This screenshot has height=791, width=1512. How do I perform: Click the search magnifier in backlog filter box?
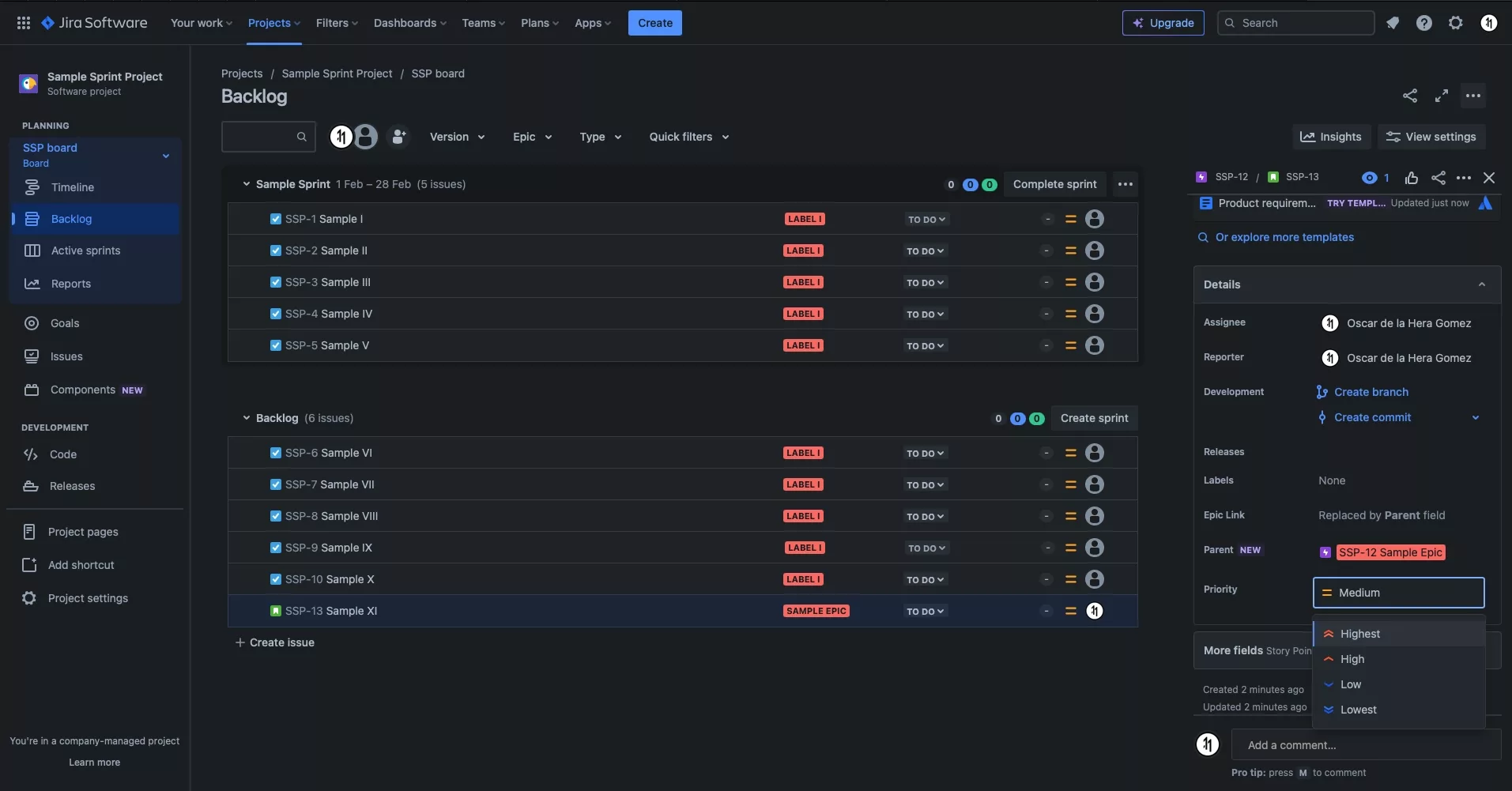coord(302,137)
